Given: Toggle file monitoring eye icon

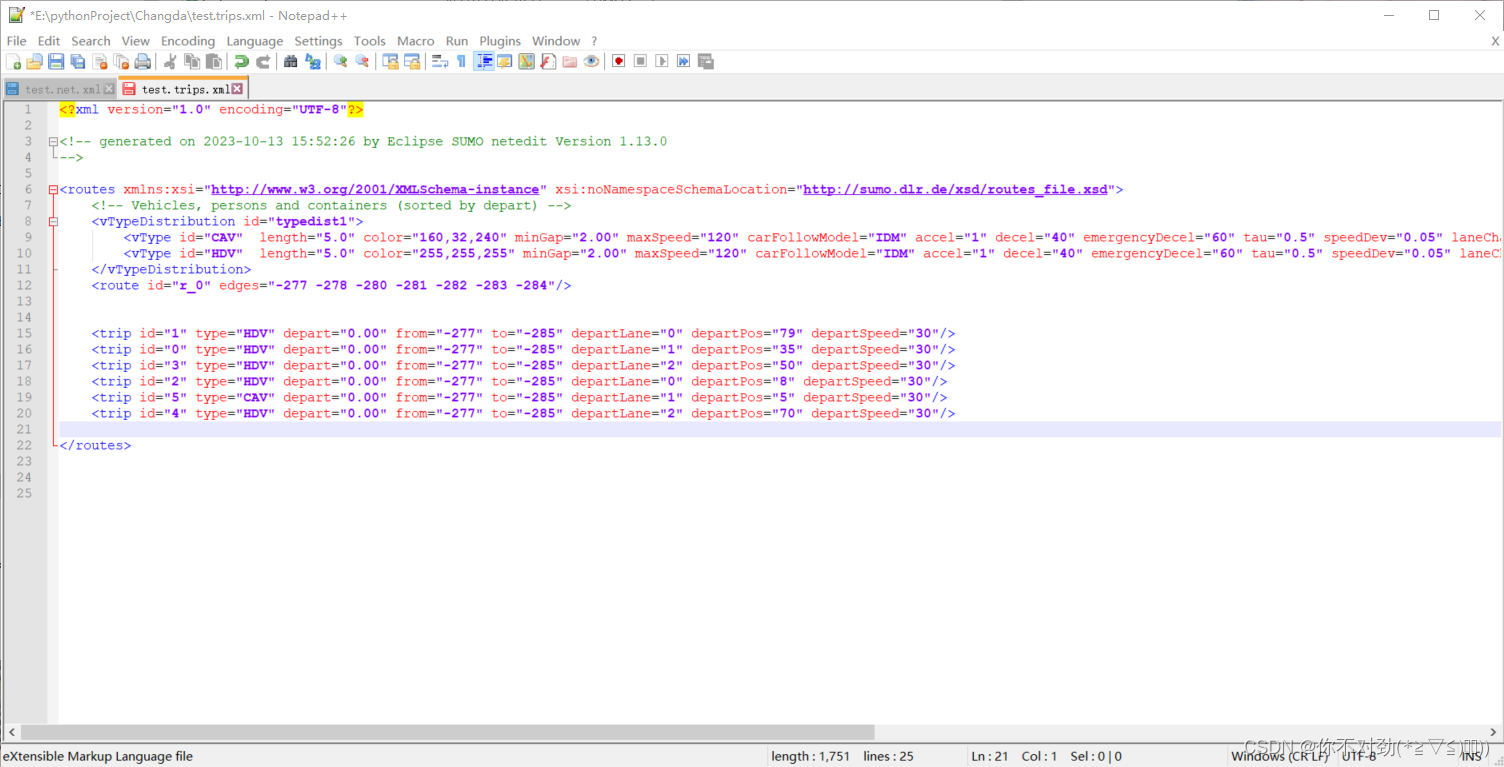Looking at the screenshot, I should coord(591,61).
